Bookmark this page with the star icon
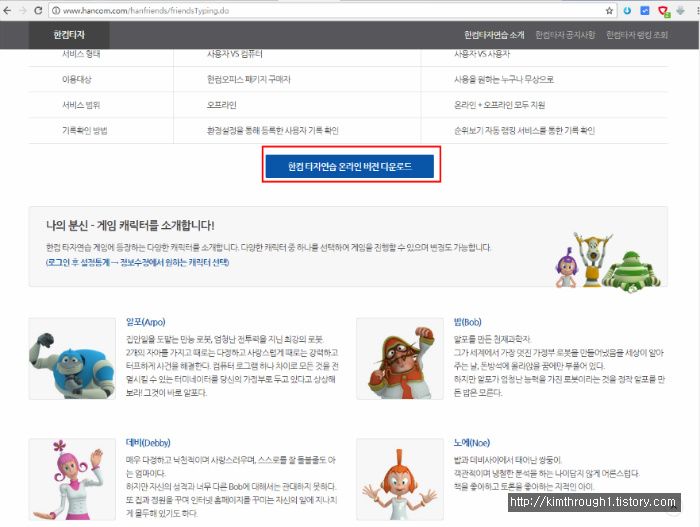This screenshot has width=700, height=527. click(x=609, y=11)
